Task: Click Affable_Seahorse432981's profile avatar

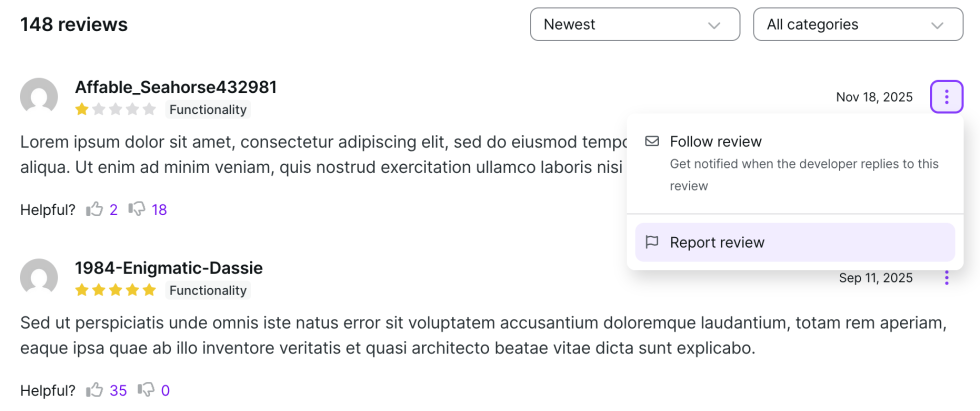Action: point(39,97)
